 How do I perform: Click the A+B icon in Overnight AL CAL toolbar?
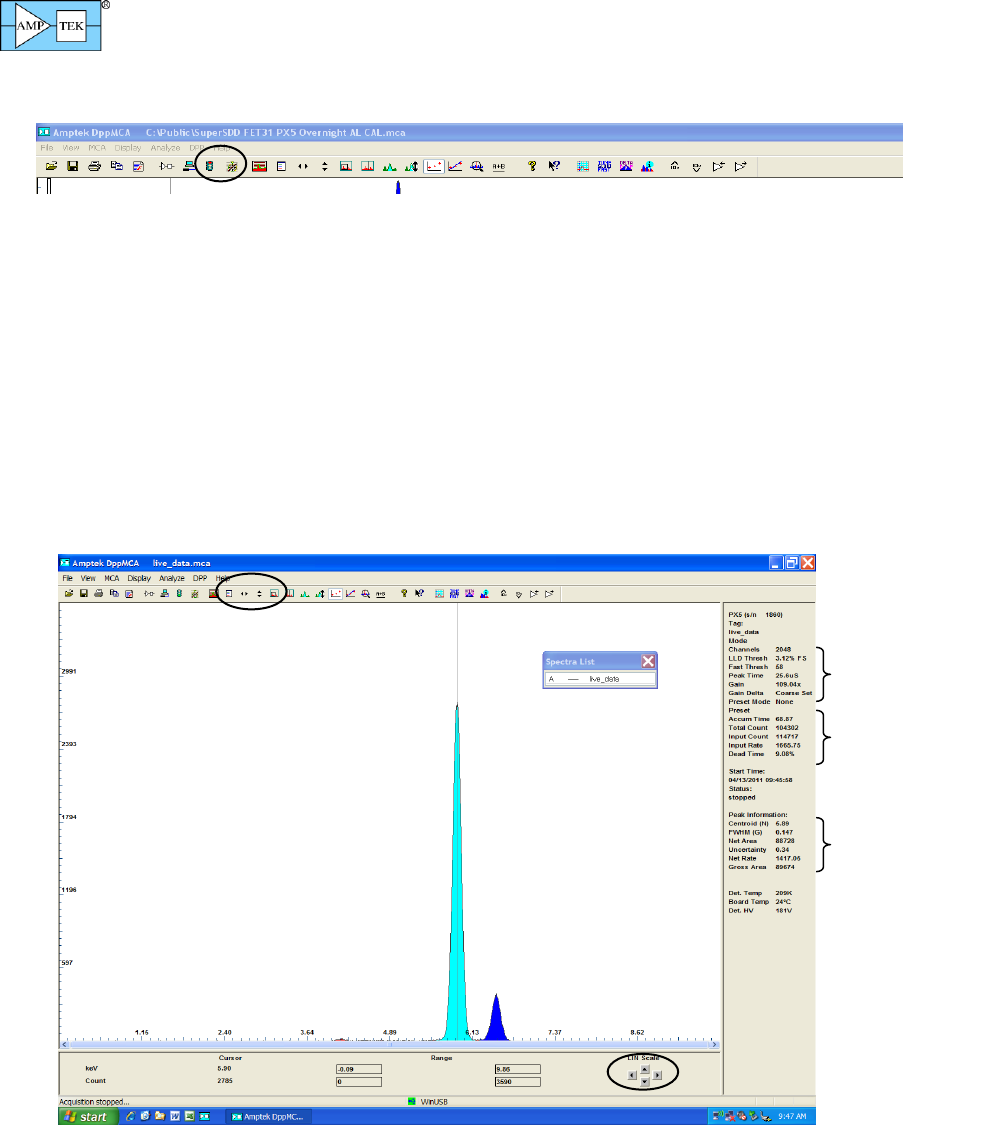point(499,166)
